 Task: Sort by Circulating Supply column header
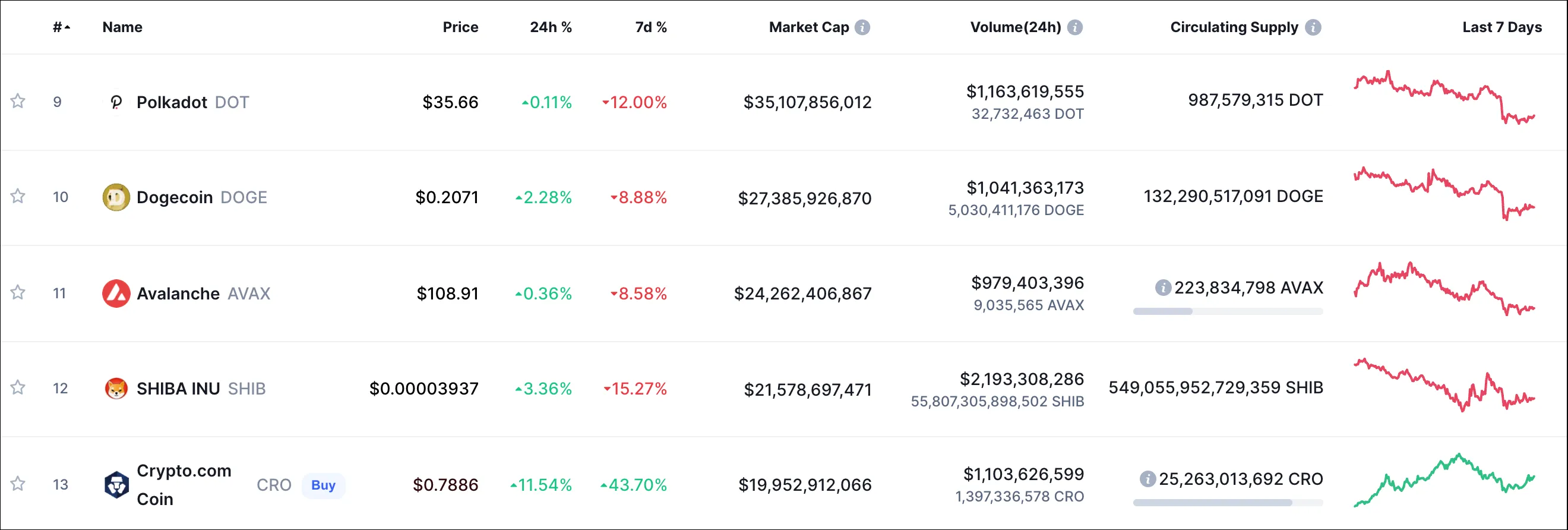tap(1234, 27)
